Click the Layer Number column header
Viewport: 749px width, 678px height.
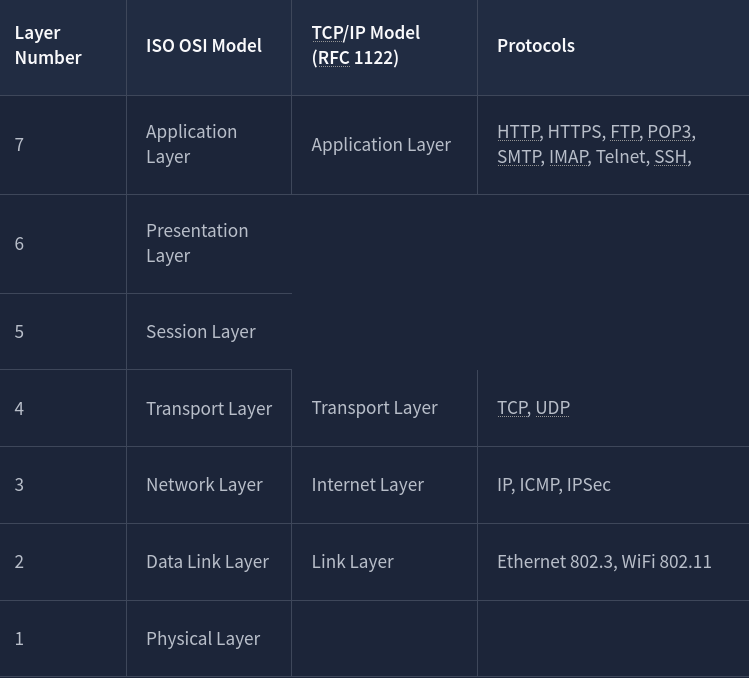click(48, 45)
